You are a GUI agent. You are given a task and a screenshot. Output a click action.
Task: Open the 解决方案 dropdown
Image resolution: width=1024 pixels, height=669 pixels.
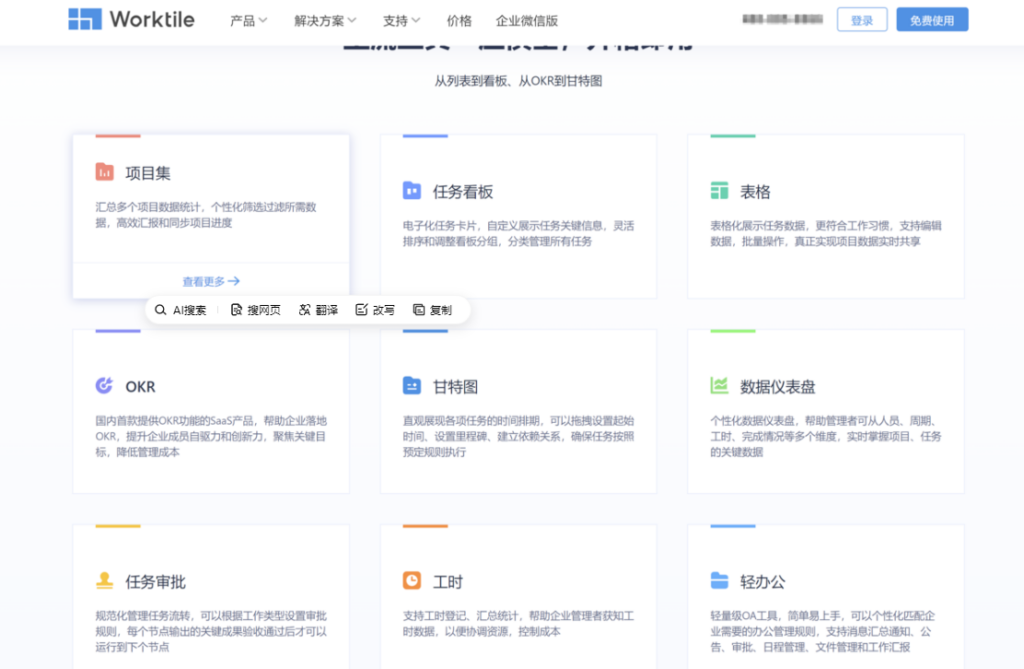[x=324, y=19]
